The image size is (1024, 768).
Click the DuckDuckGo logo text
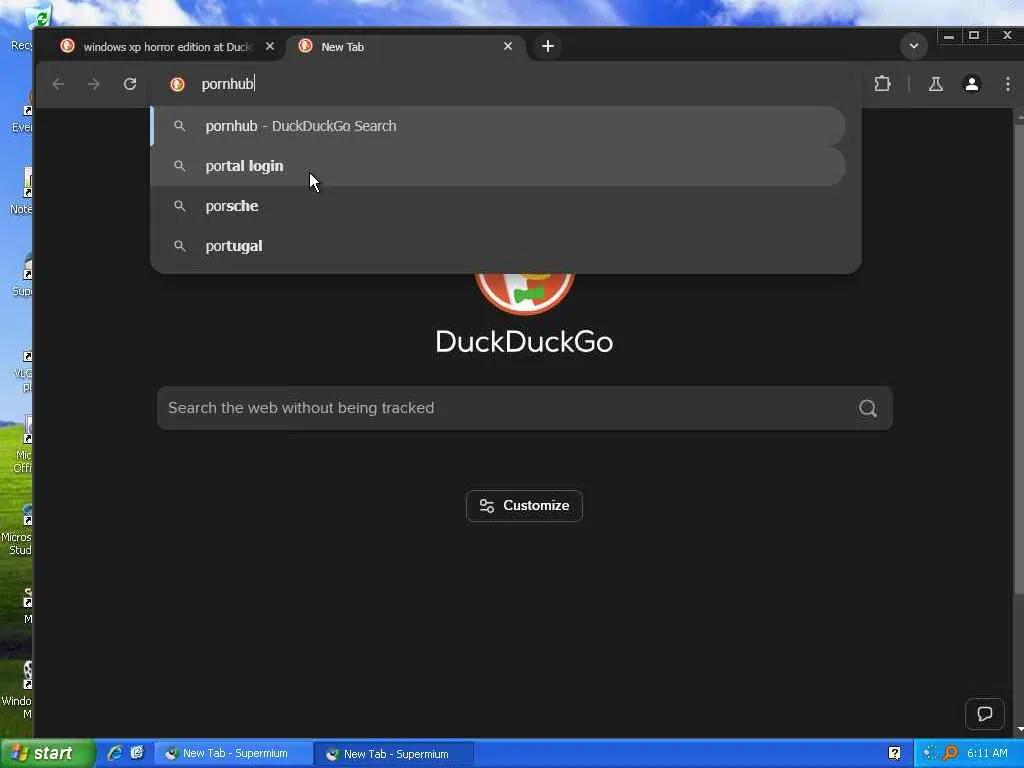coord(524,342)
